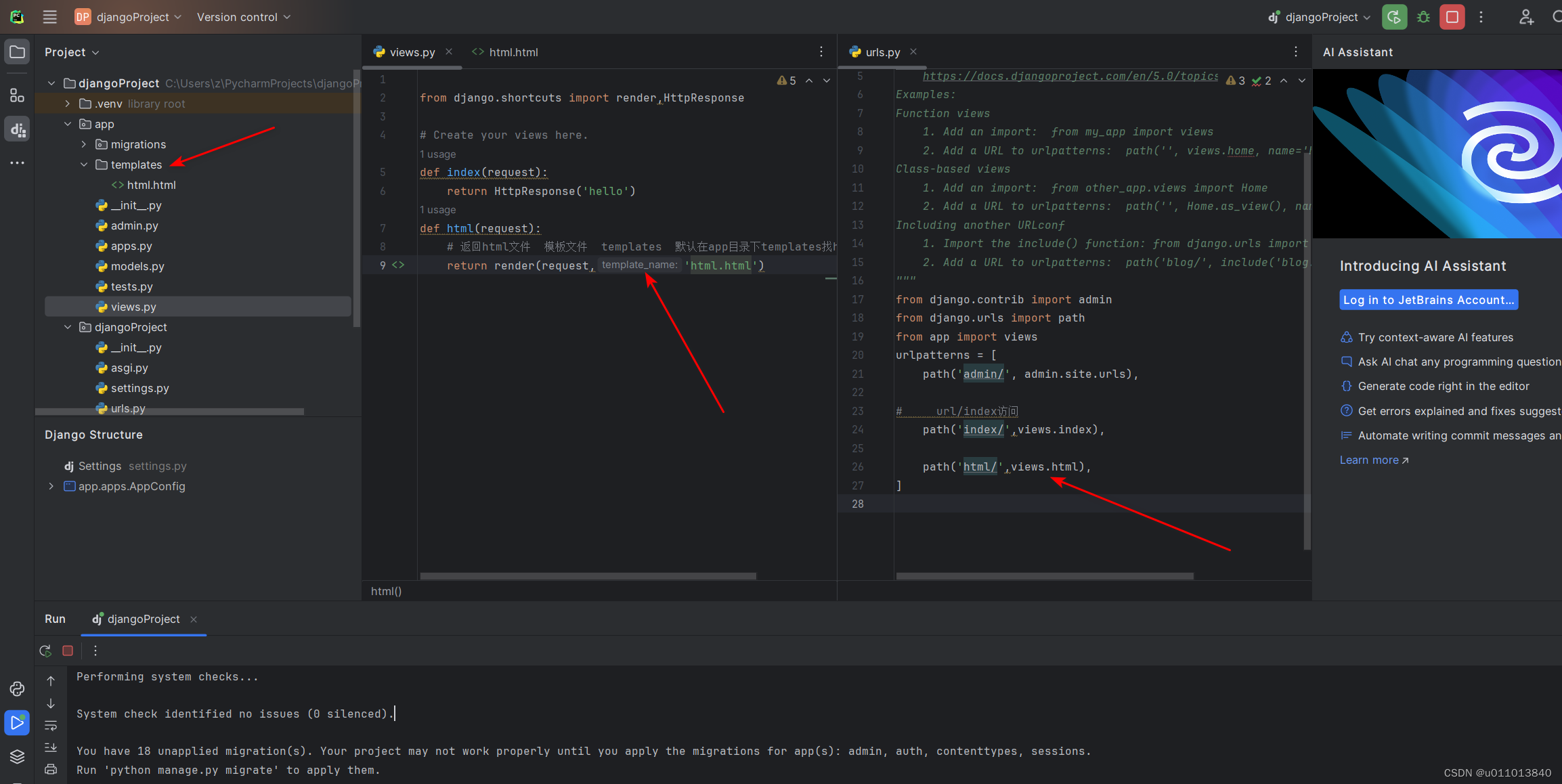The height and width of the screenshot is (784, 1562).
Task: Toggle the Run tool window button
Action: coord(17,722)
